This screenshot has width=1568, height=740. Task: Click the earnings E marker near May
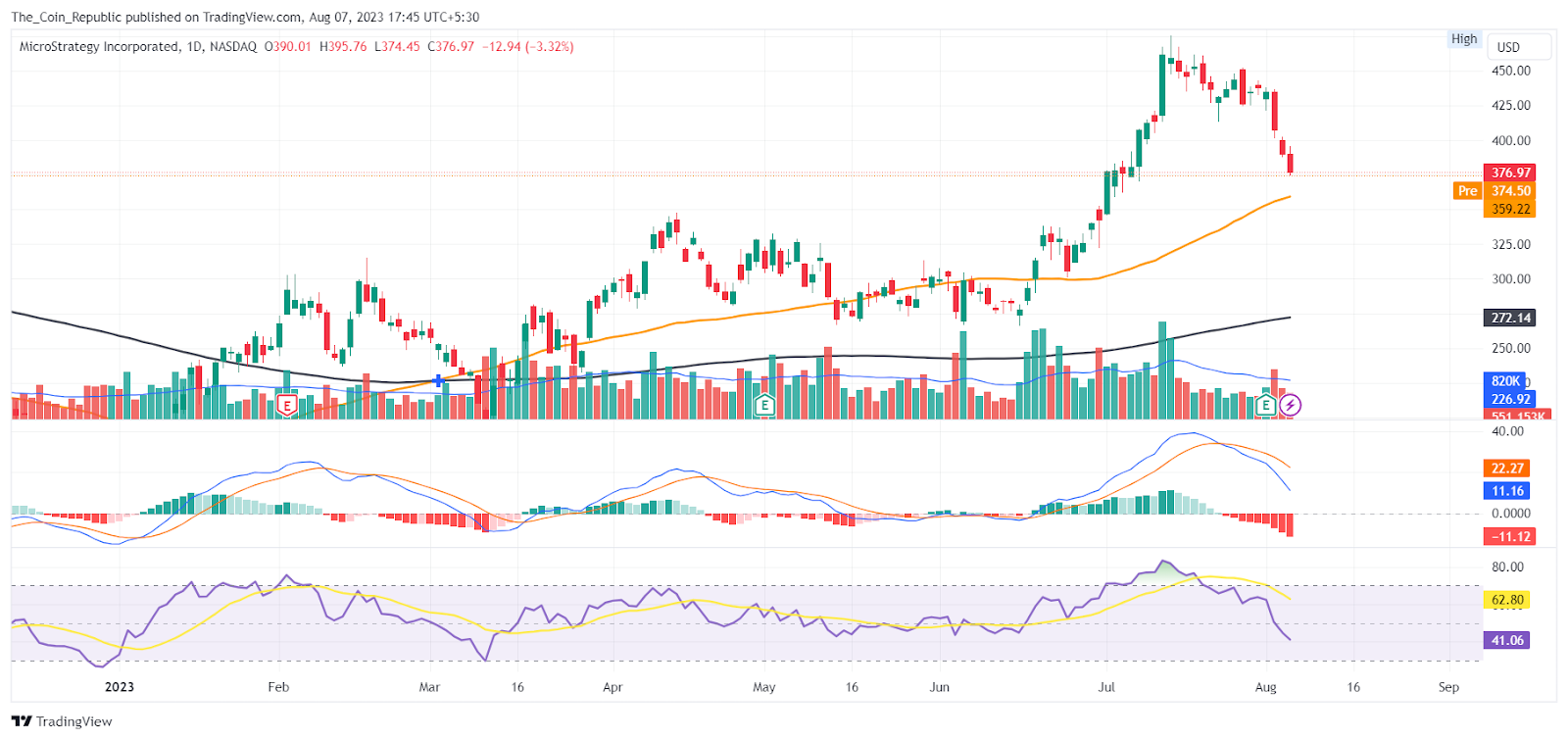tap(764, 405)
